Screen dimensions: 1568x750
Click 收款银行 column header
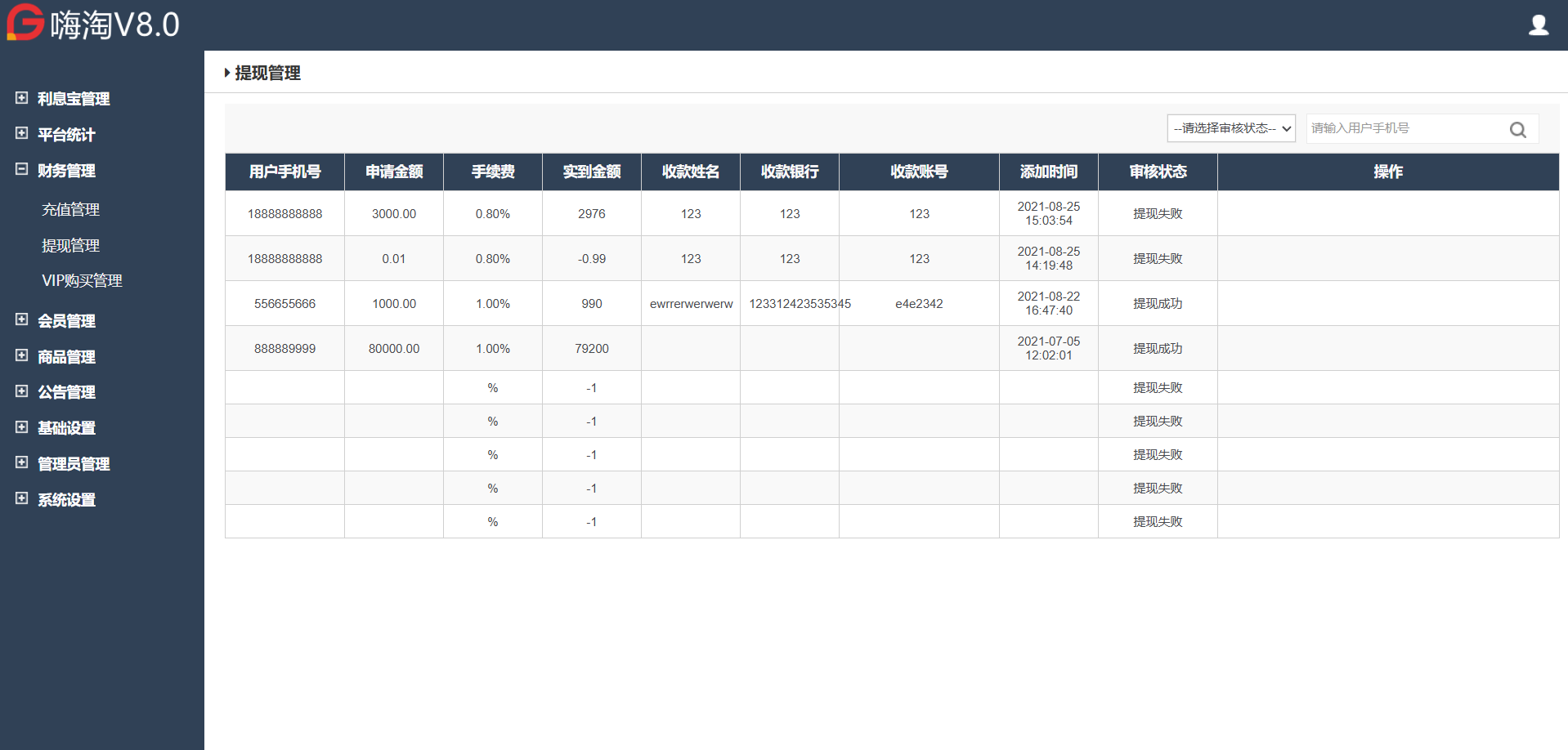point(790,172)
